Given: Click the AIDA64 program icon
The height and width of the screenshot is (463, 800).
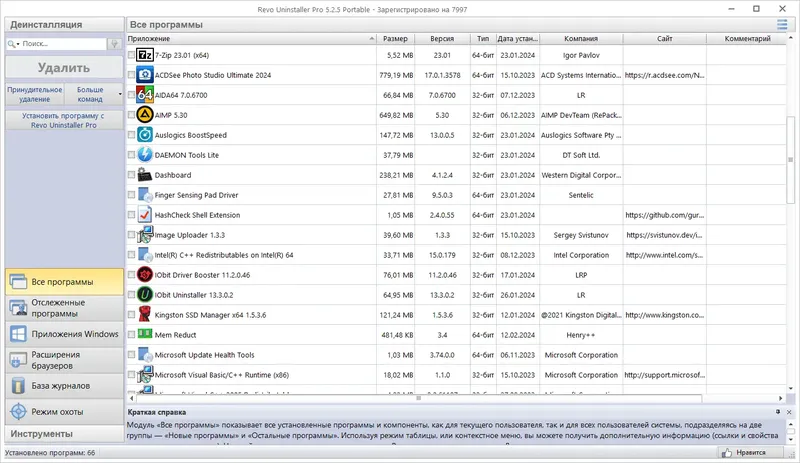Looking at the screenshot, I should (x=145, y=94).
